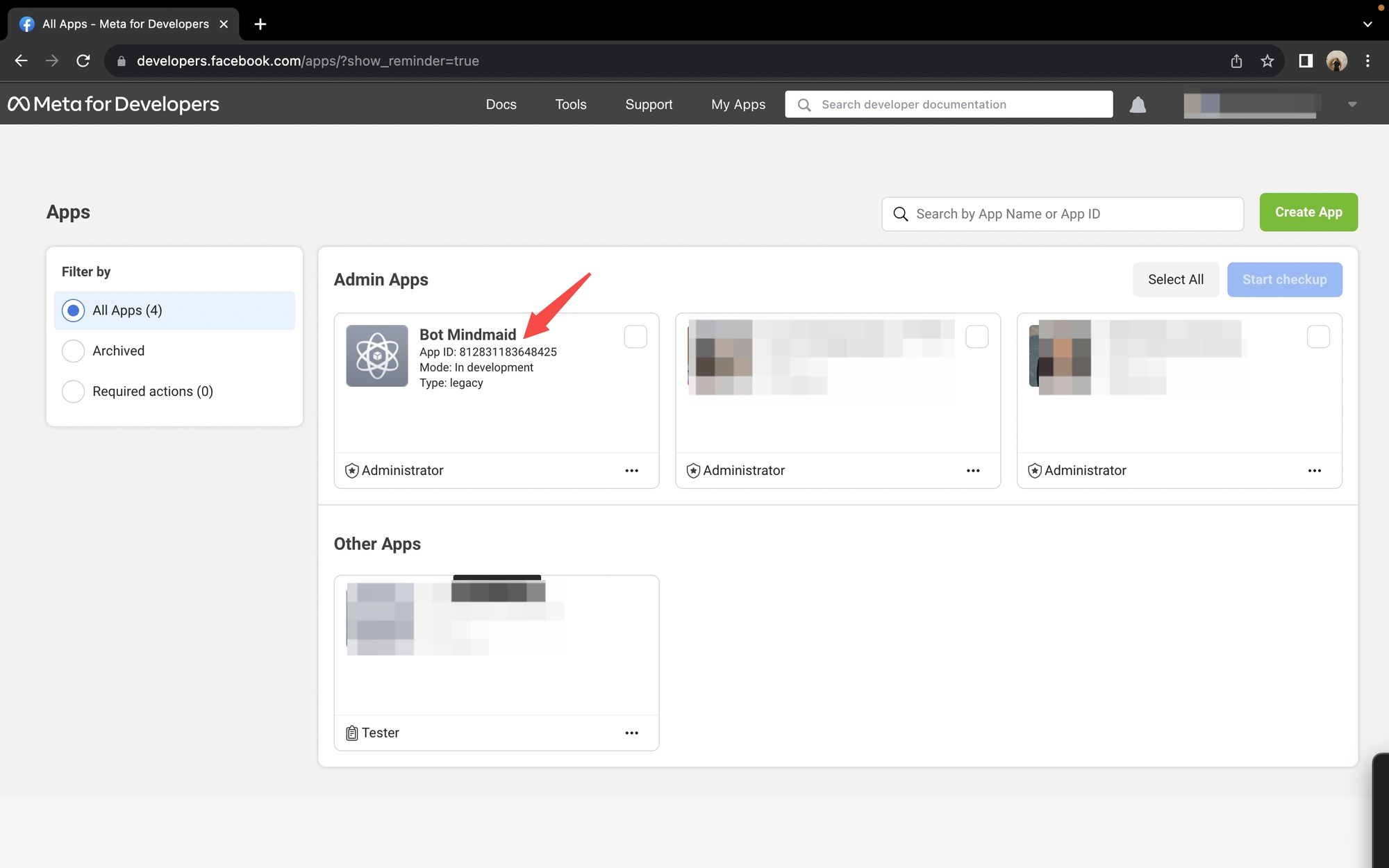Click the Bot Mindmaid app icon
This screenshot has width=1389, height=868.
377,356
